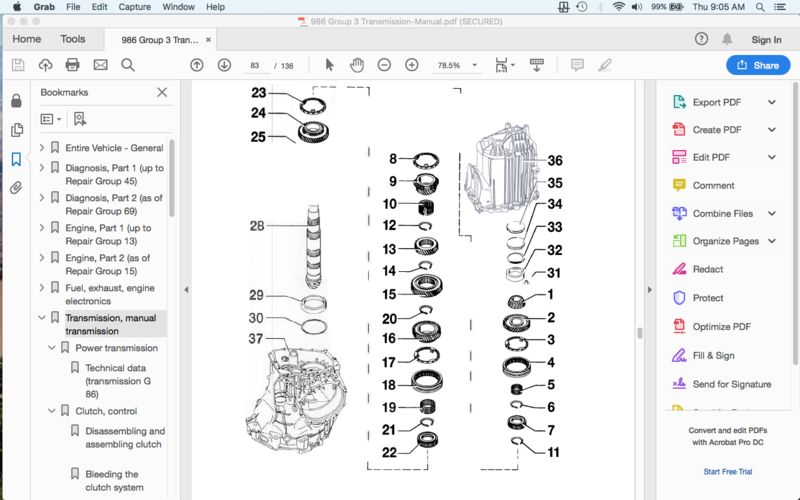Select the Hand pan tool
Screen dimensions: 800x500
(x=357, y=65)
